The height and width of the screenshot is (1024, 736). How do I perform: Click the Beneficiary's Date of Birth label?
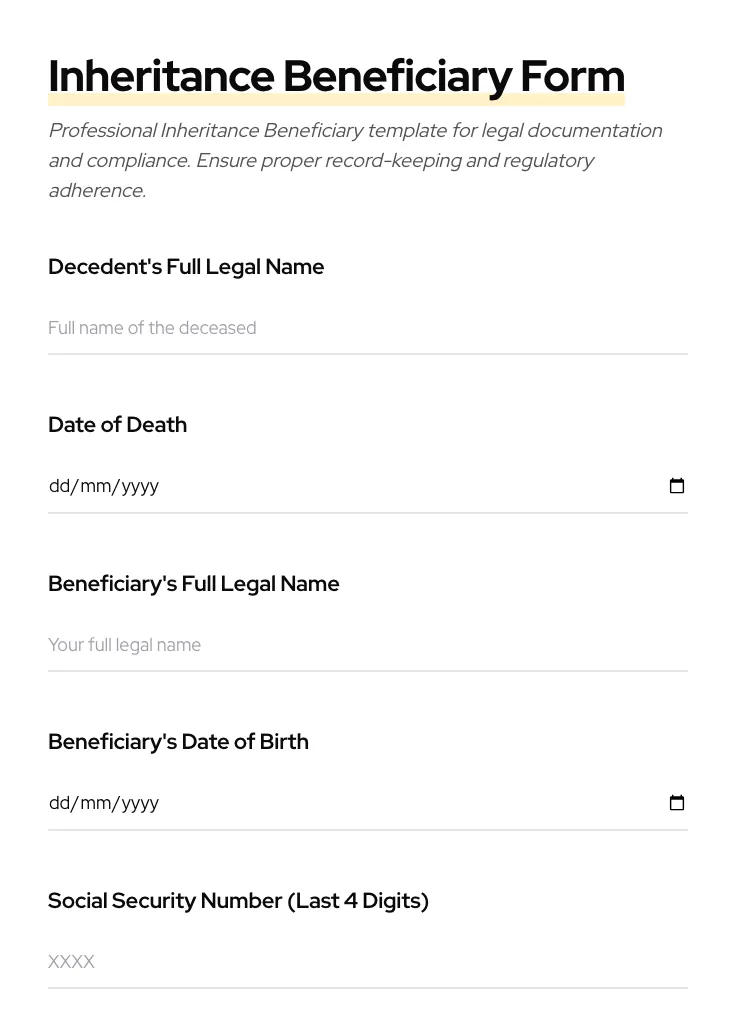point(178,742)
